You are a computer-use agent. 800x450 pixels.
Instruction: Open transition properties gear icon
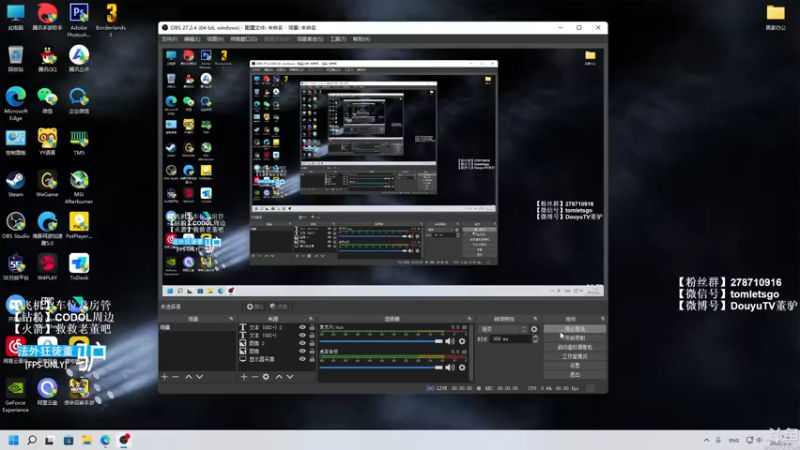534,329
